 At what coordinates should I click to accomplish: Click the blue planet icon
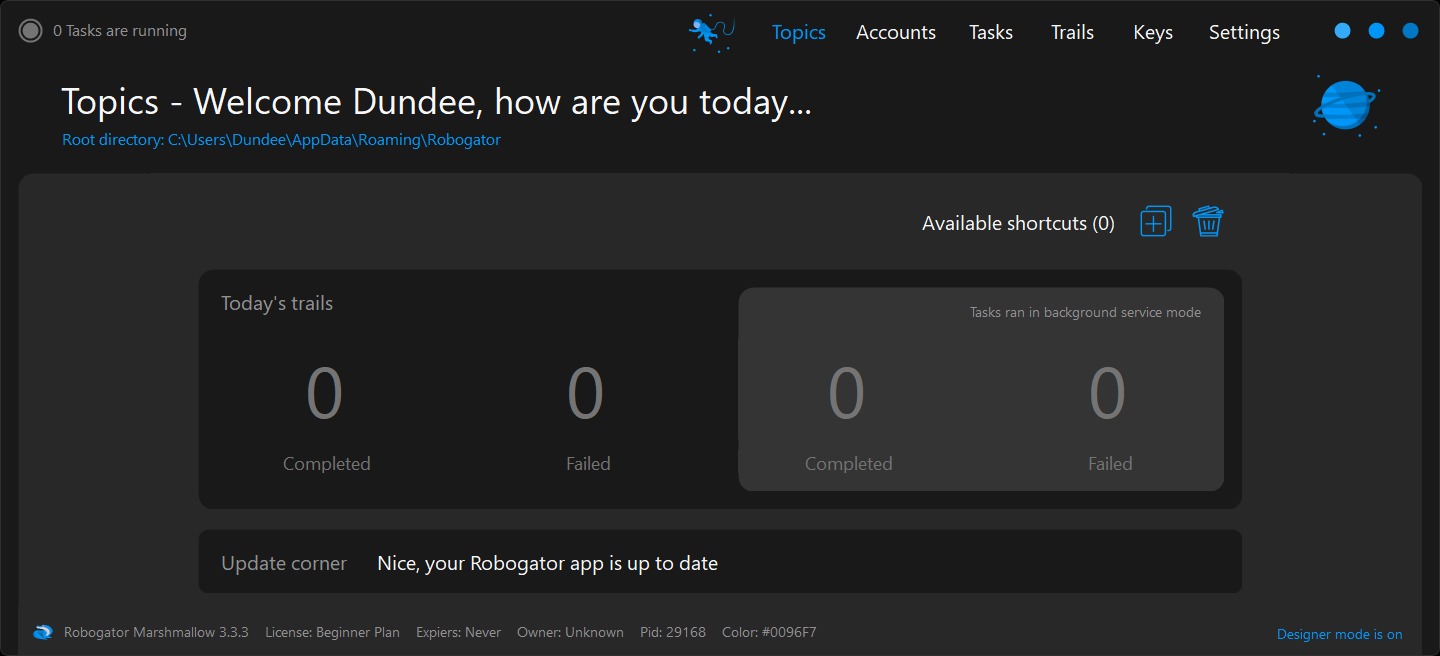(1345, 105)
